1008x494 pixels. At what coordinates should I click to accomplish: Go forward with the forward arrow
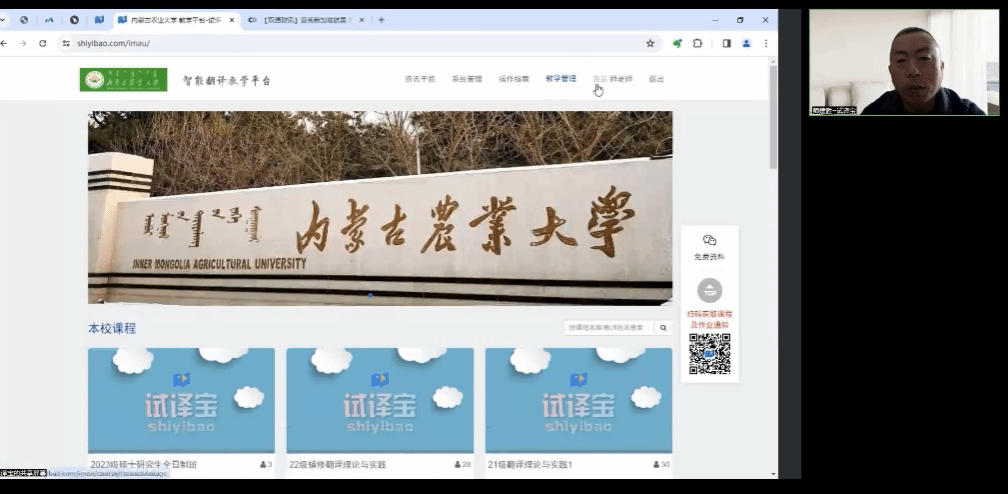point(23,43)
